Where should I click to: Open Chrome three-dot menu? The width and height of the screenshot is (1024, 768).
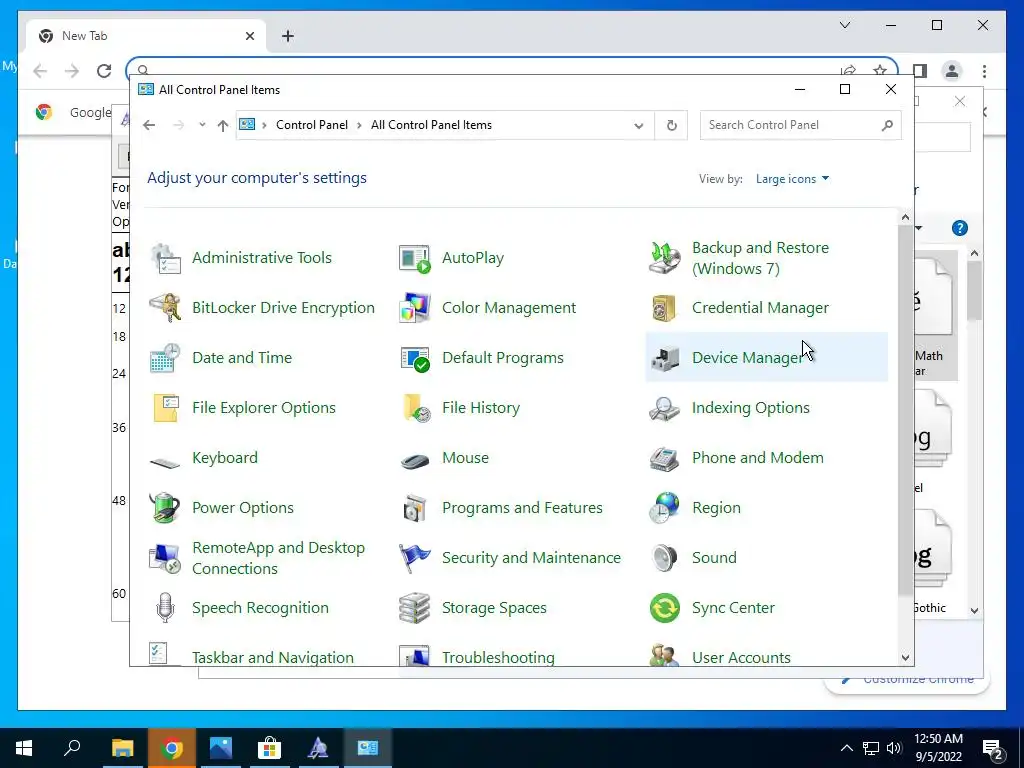pyautogui.click(x=984, y=71)
